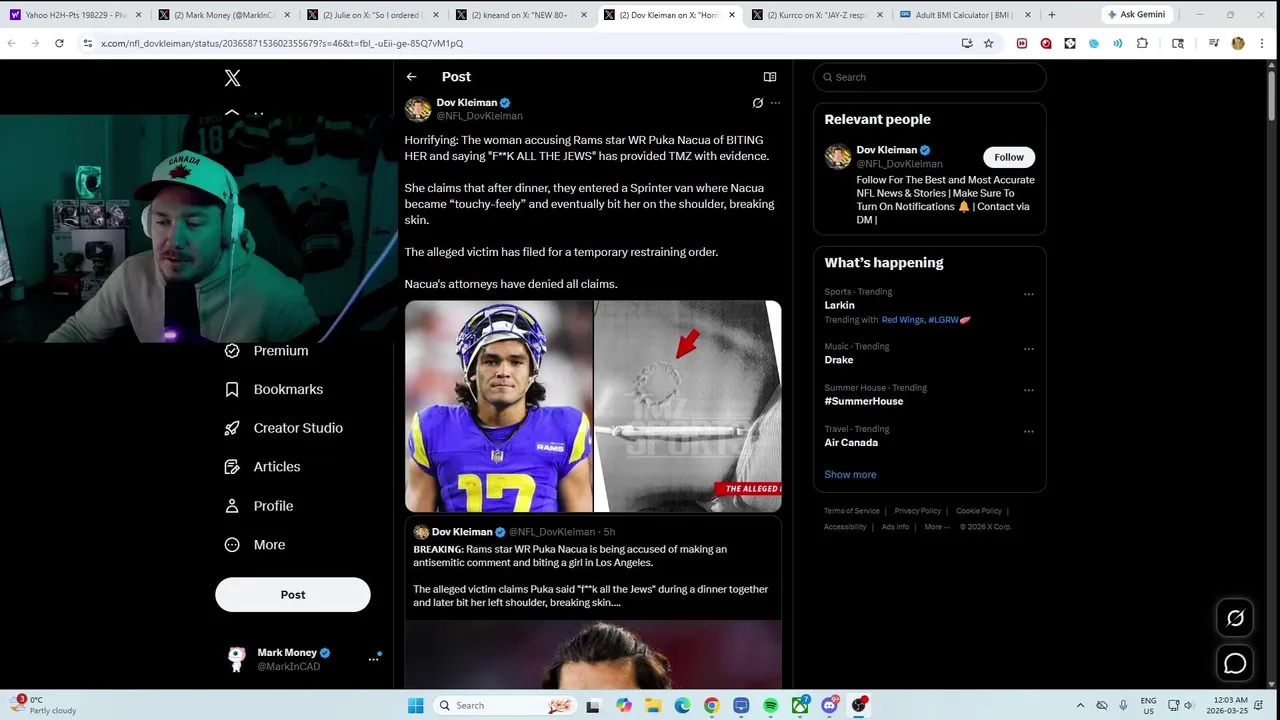
Task: Open the TMZ bite mark image
Action: [x=688, y=407]
